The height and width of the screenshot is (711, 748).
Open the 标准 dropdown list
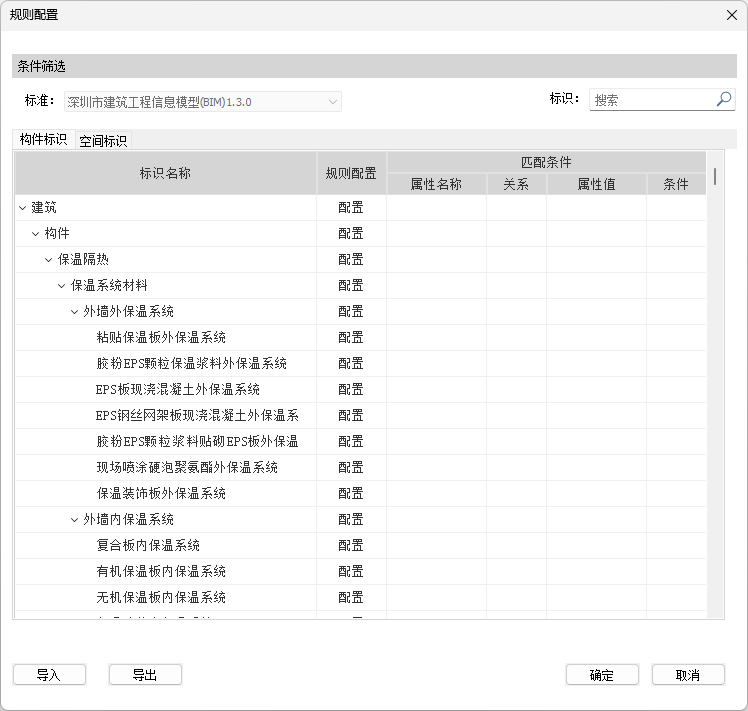pyautogui.click(x=332, y=101)
